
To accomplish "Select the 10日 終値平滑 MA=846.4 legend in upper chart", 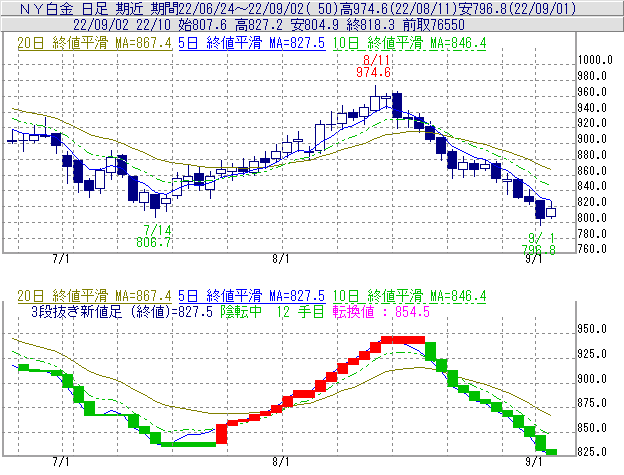I will coord(409,43).
